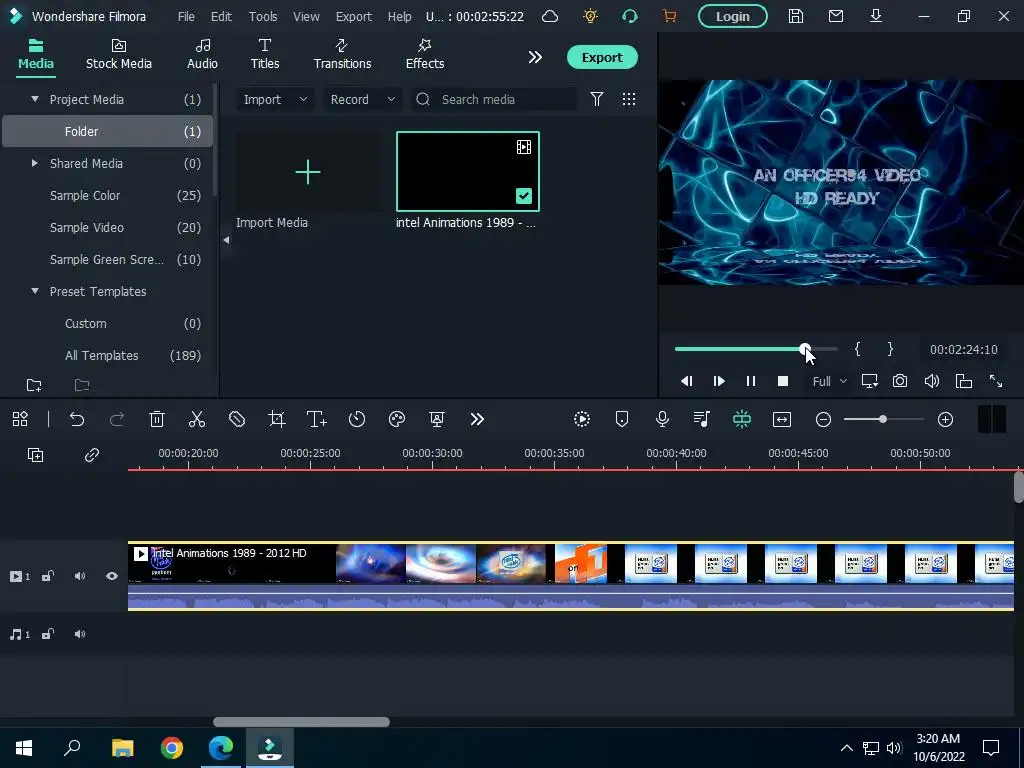Expand more tabs with double chevron
The image size is (1024, 768).
tap(535, 57)
